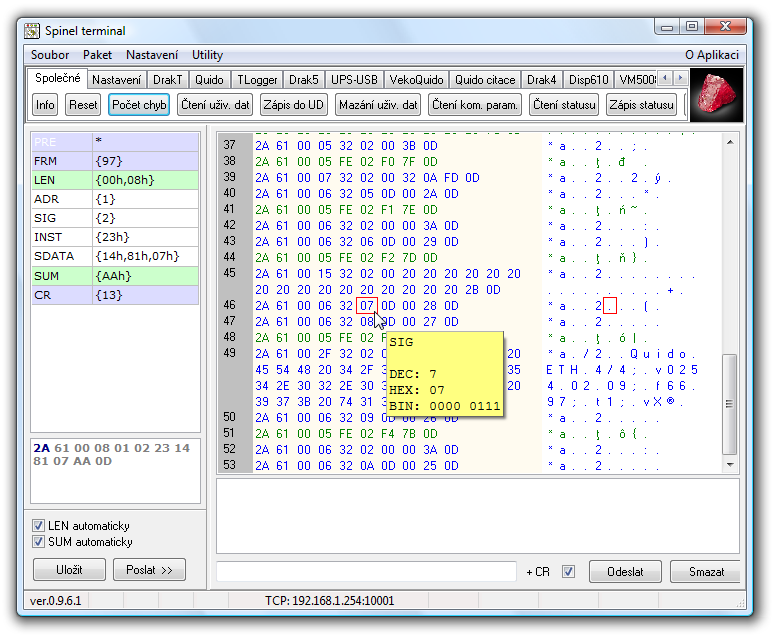Click log line number 45
The width and height of the screenshot is (776, 639).
coord(229,273)
